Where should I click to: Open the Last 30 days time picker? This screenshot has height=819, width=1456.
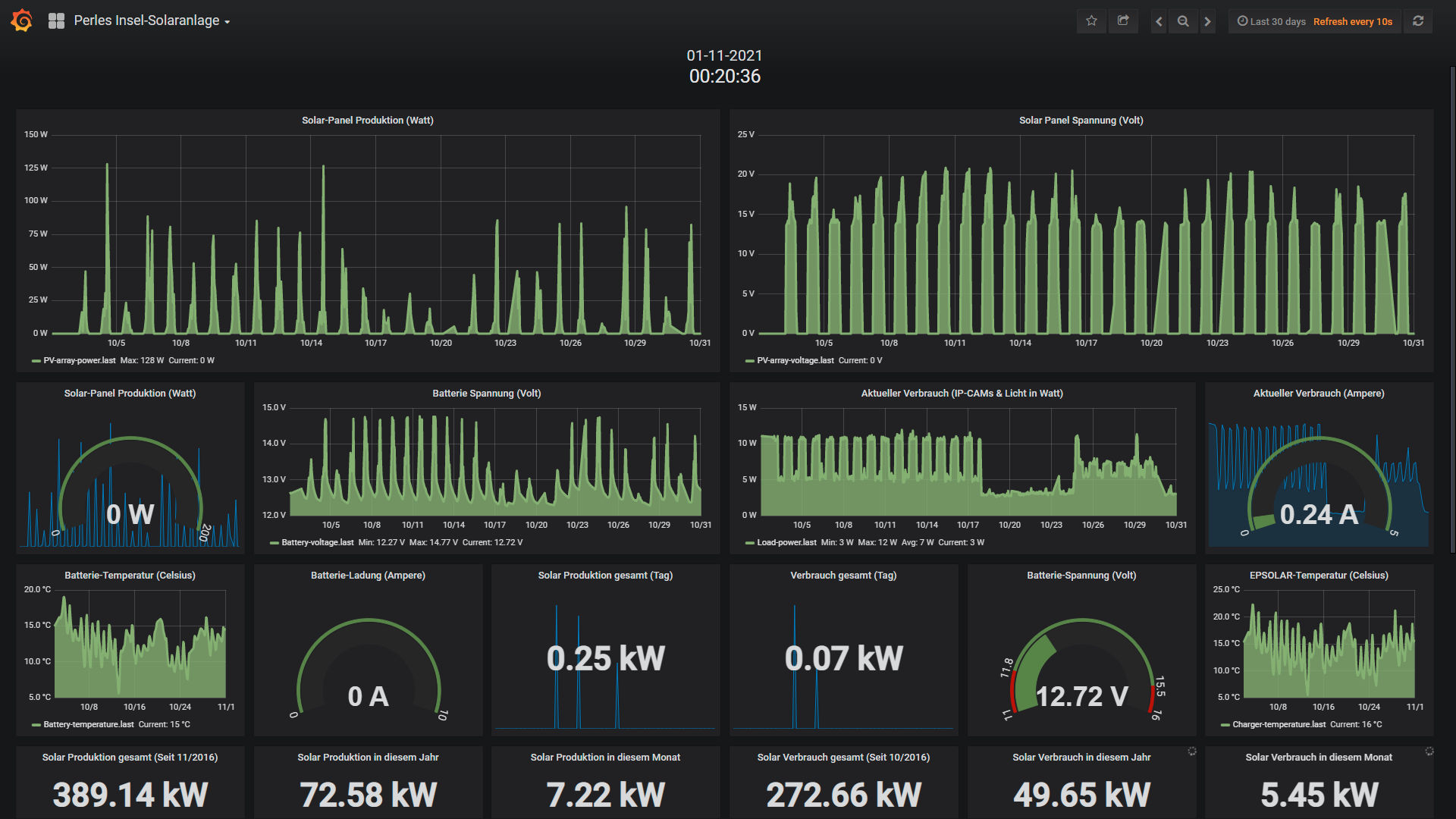[1272, 21]
